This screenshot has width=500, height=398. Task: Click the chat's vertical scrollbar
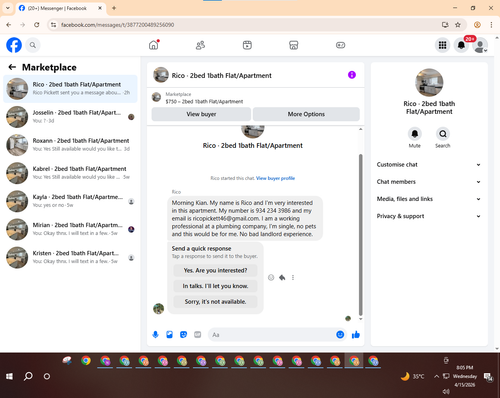click(360, 234)
